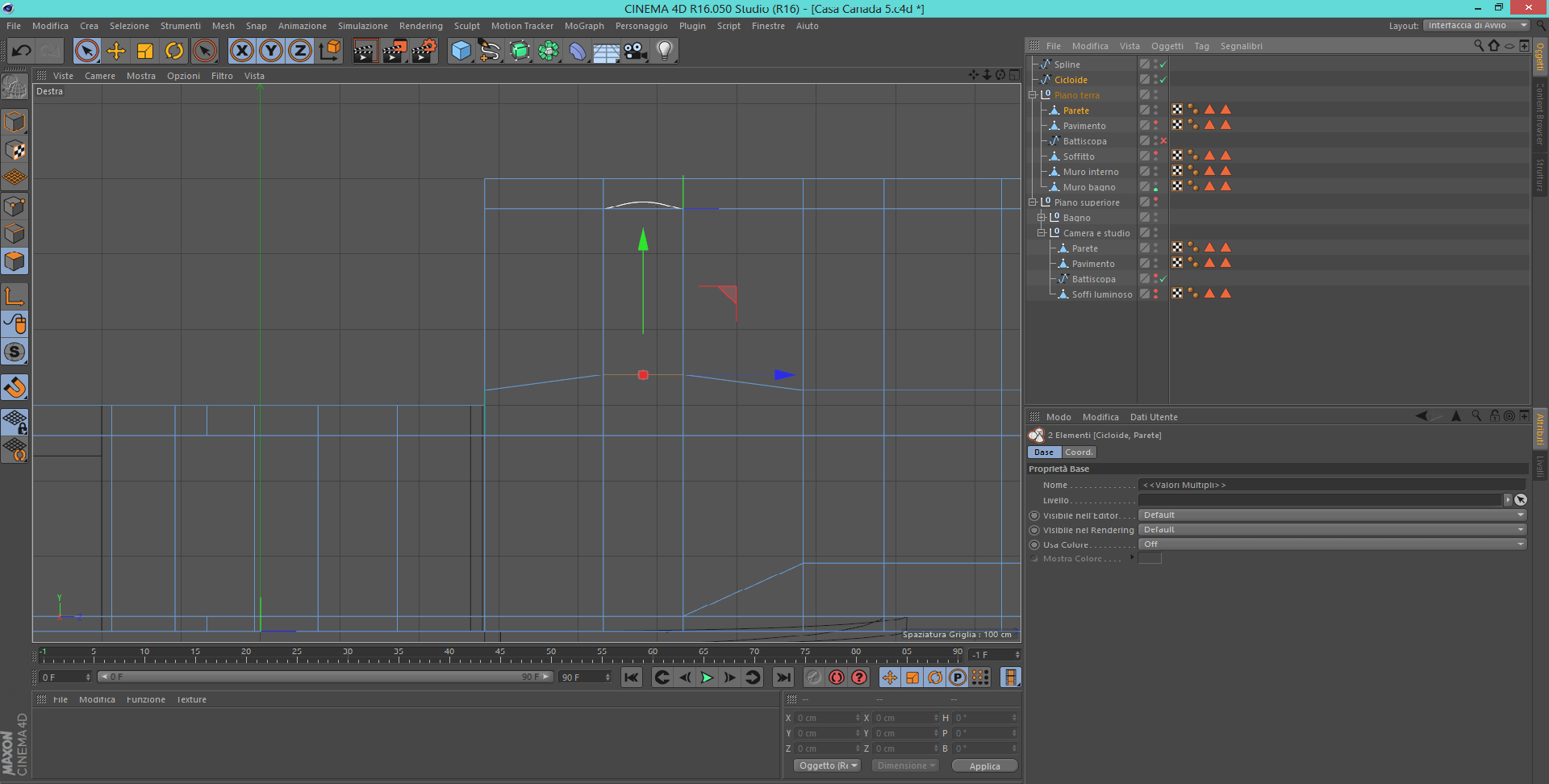Toggle rotation keyframe recording
The image size is (1549, 784).
(x=935, y=678)
